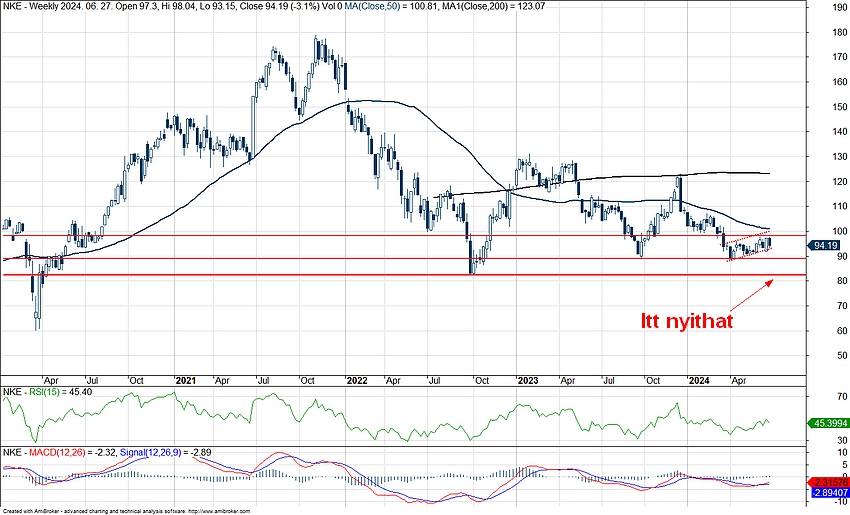
Task: Click the 2023 year label on time axis
Action: 527,381
